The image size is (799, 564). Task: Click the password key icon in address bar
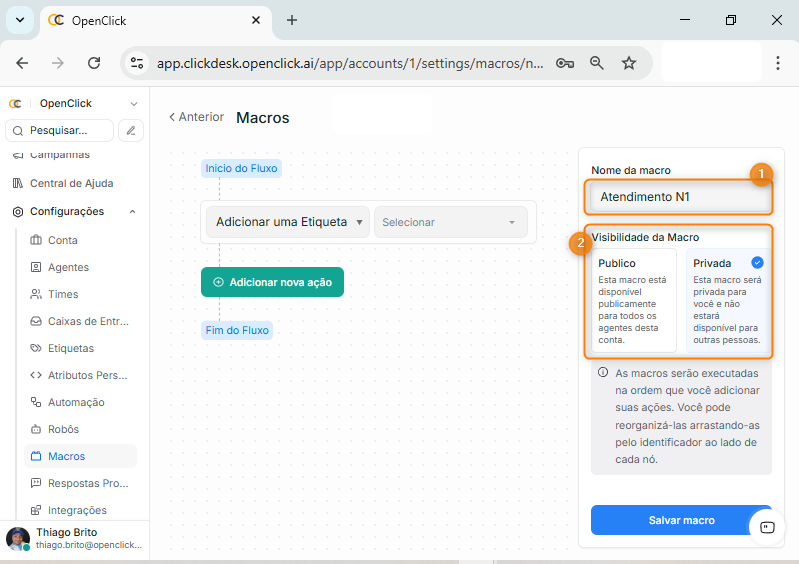[x=565, y=63]
